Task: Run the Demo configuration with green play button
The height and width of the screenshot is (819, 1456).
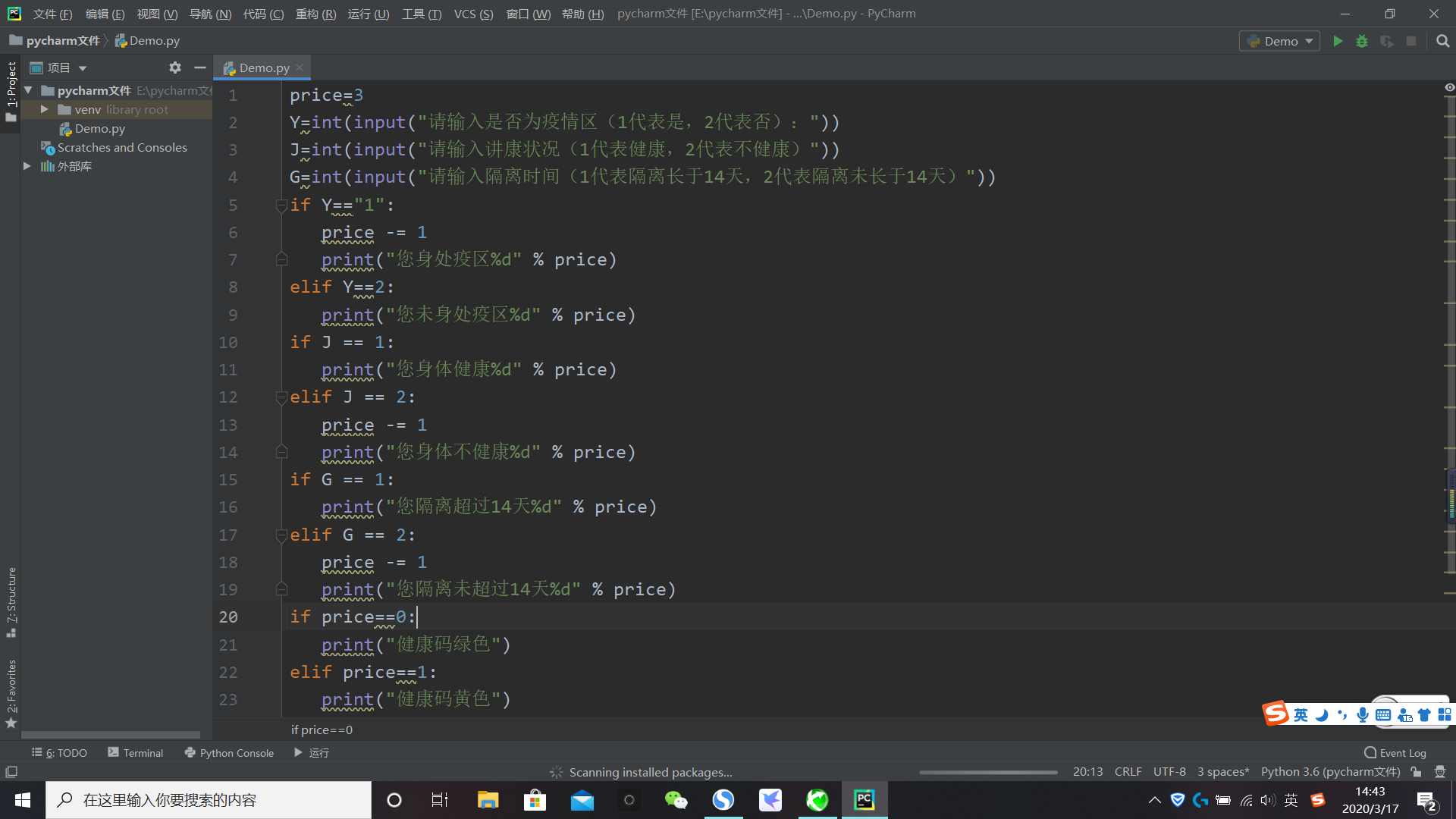Action: point(1338,41)
